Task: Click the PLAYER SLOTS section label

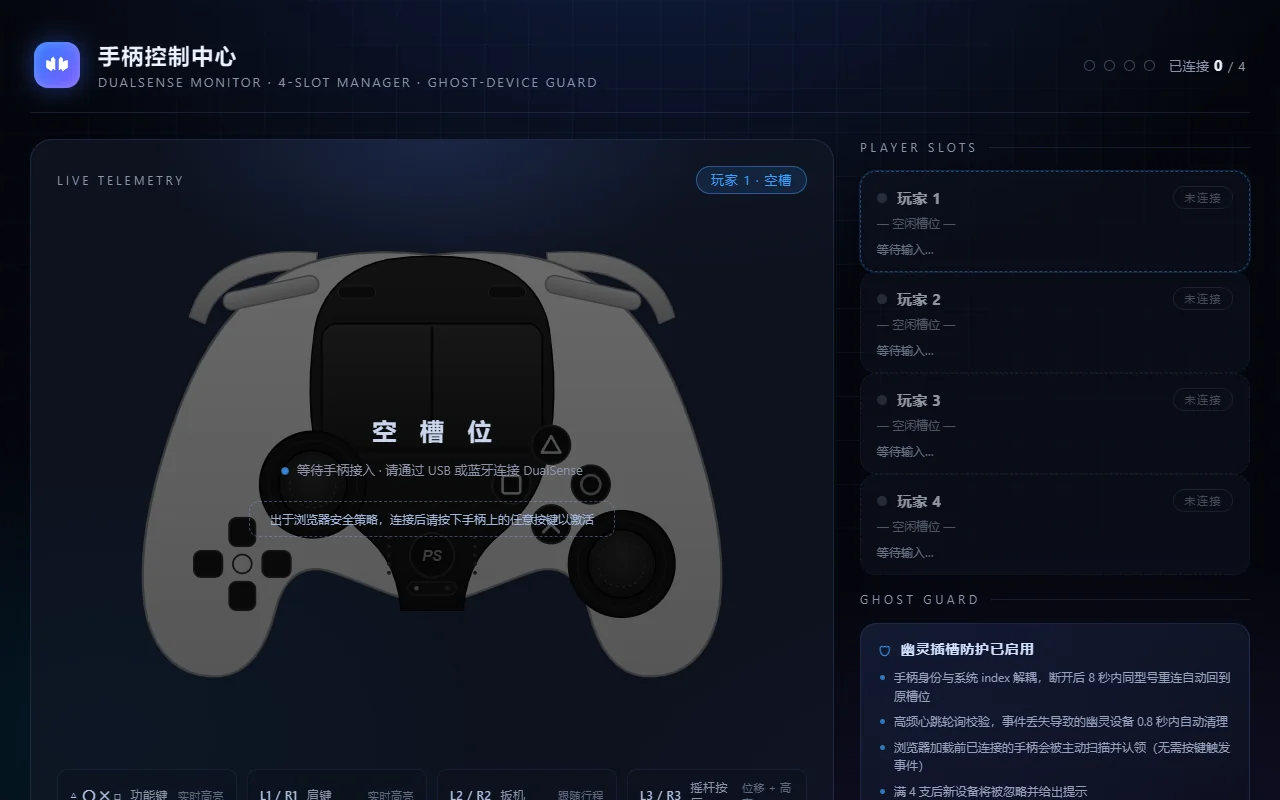Action: point(918,148)
